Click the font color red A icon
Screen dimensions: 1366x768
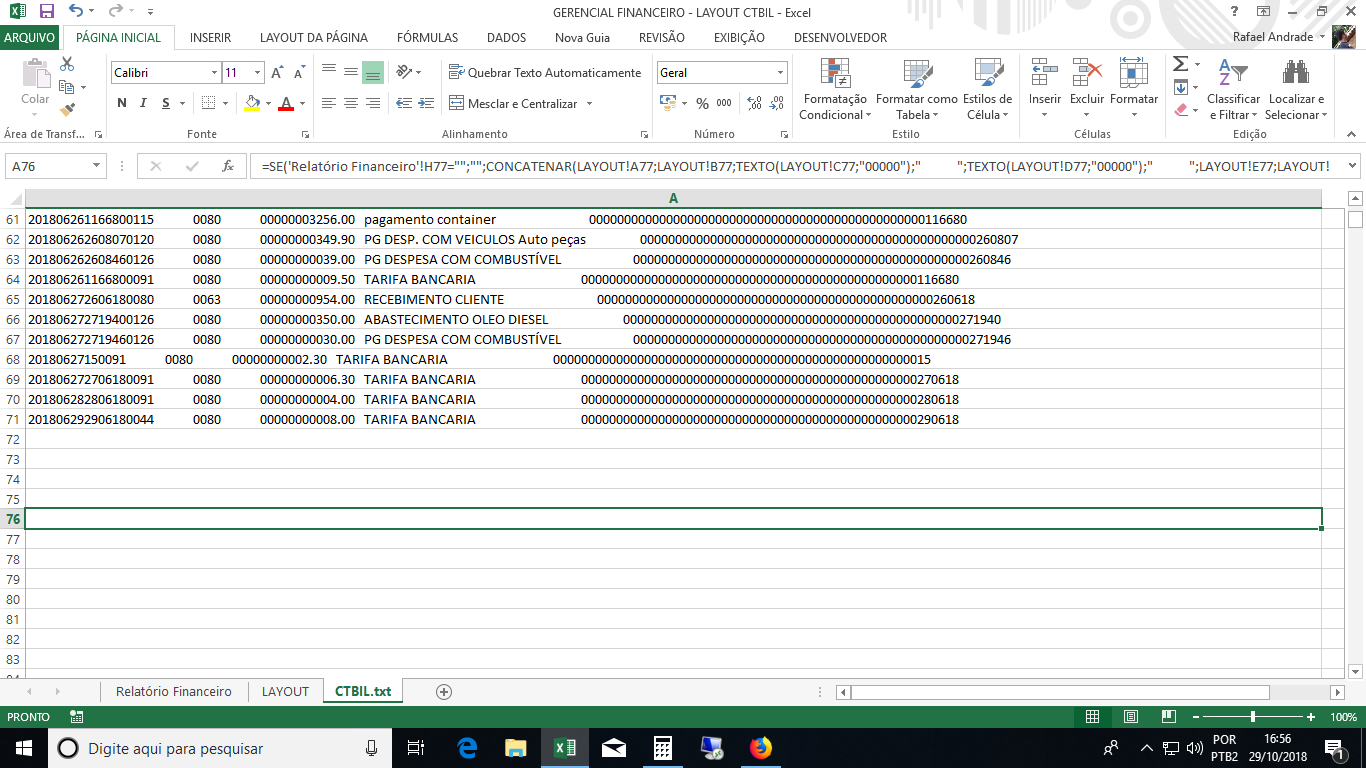[x=287, y=103]
